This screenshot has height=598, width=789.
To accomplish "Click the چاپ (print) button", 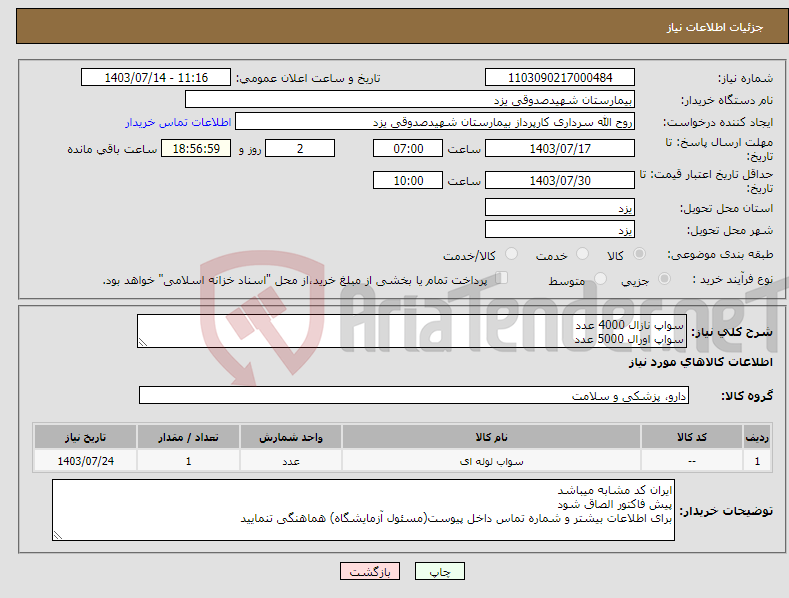I will click(x=439, y=571).
